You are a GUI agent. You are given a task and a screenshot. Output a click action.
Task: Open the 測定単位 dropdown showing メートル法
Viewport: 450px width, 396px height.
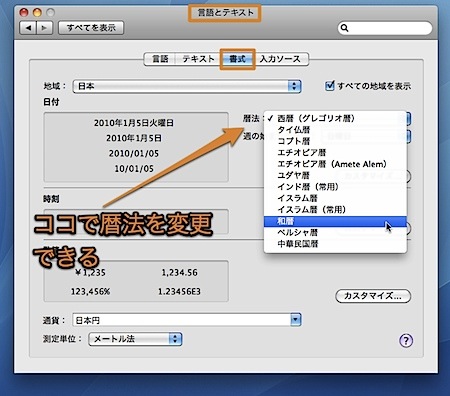(x=135, y=339)
